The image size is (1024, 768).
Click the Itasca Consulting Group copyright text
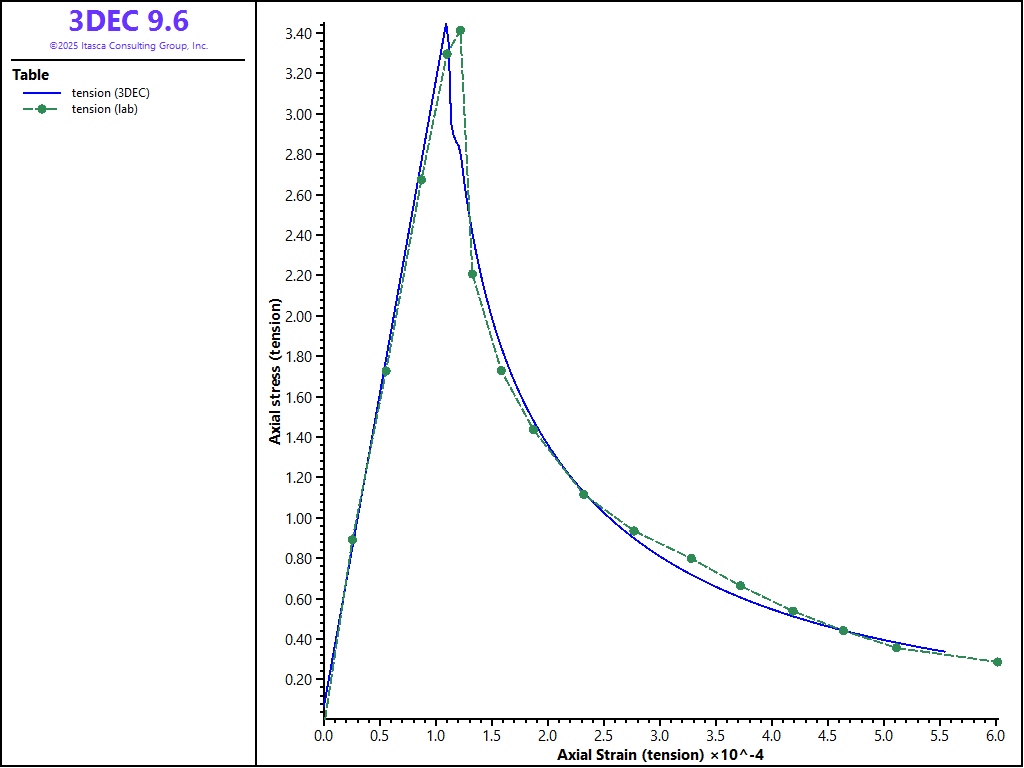tap(128, 46)
